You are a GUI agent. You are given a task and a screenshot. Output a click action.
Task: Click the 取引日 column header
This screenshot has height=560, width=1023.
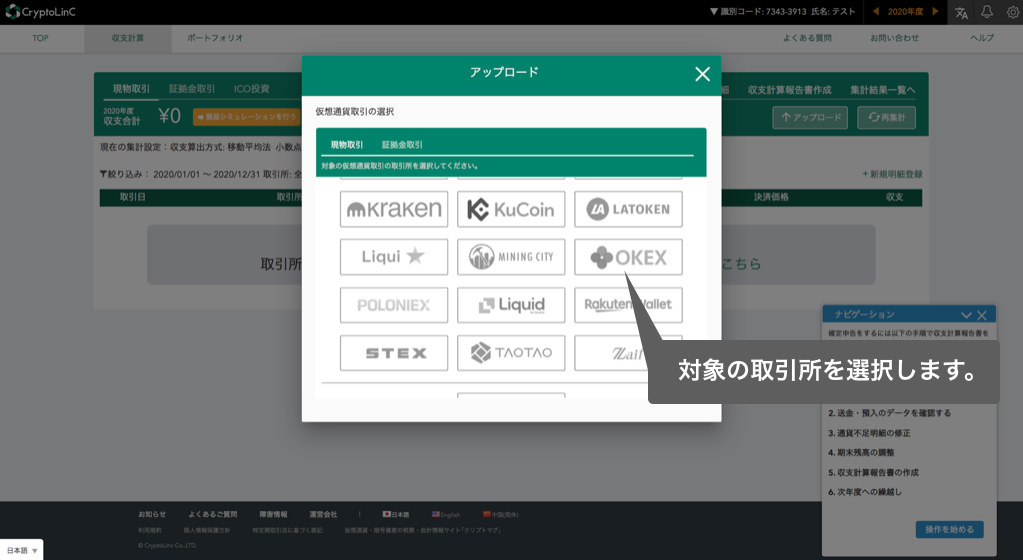pos(132,197)
